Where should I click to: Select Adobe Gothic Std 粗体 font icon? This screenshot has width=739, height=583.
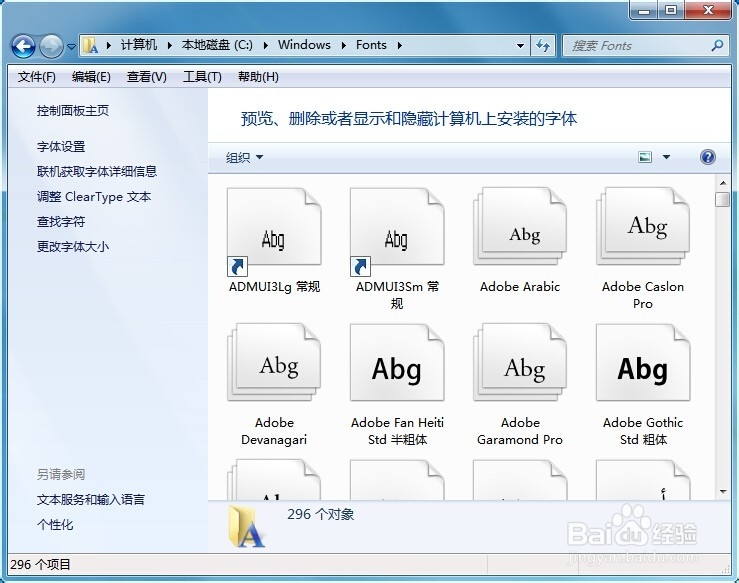(643, 362)
